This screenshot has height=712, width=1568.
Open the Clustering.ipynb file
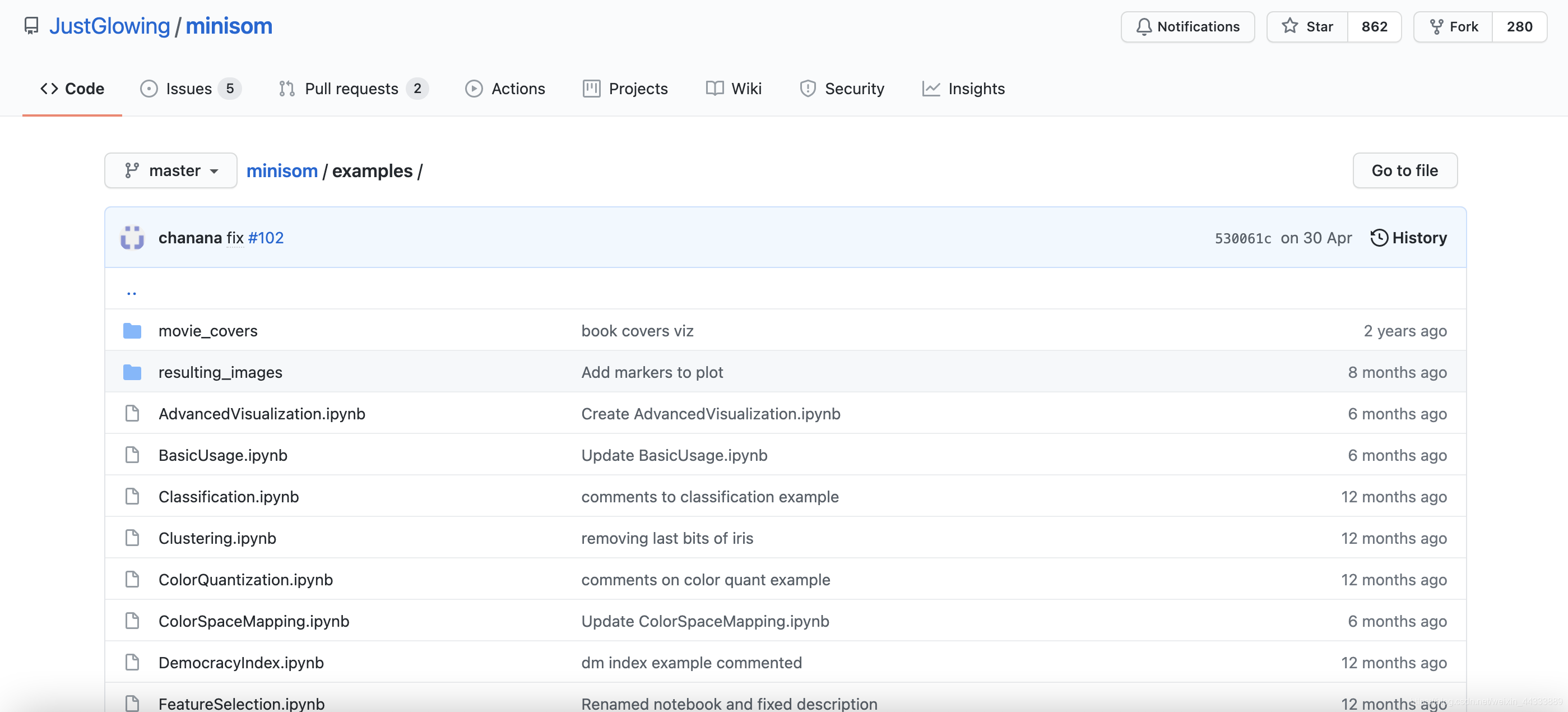[x=217, y=538]
